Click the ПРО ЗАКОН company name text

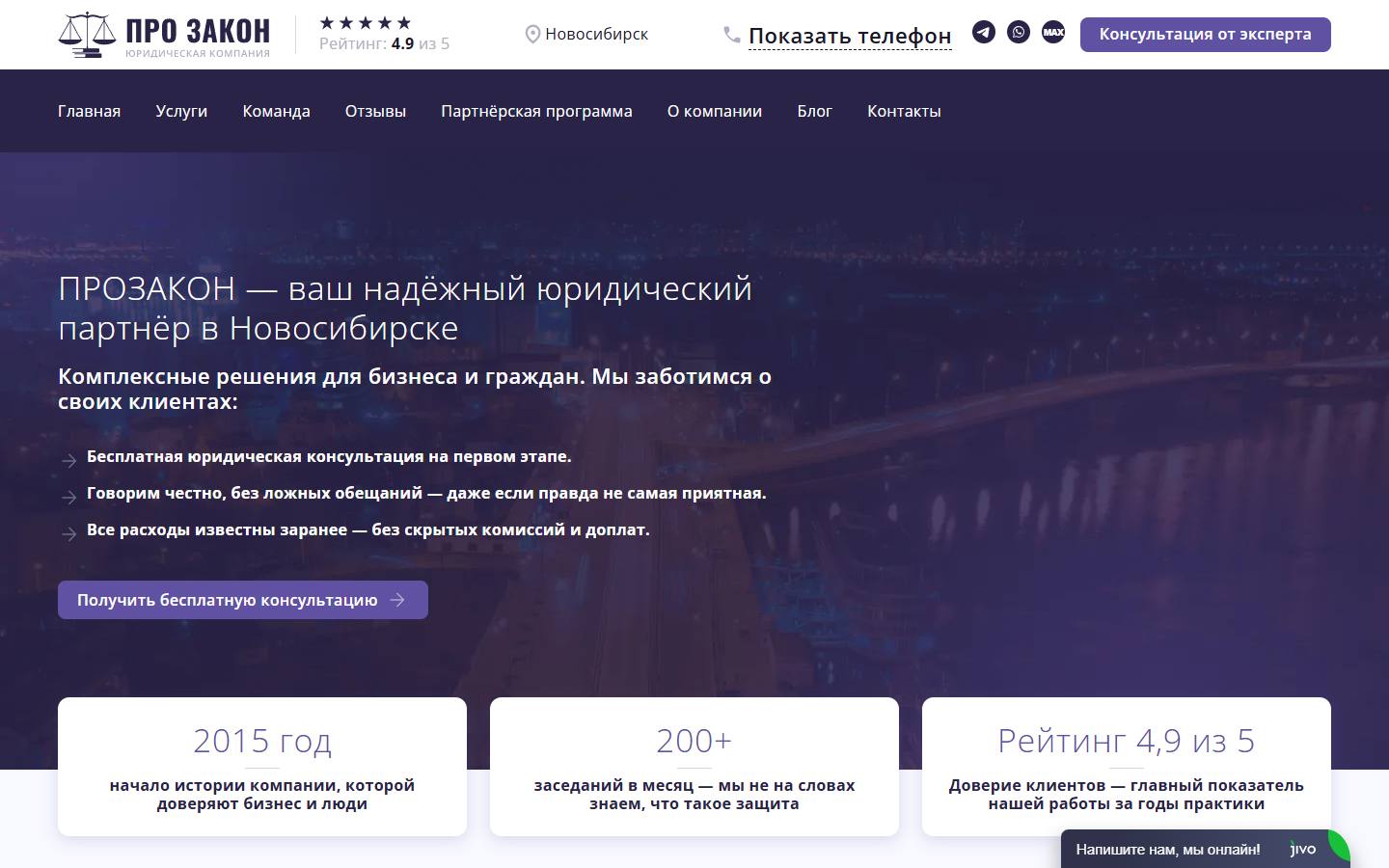[x=198, y=31]
